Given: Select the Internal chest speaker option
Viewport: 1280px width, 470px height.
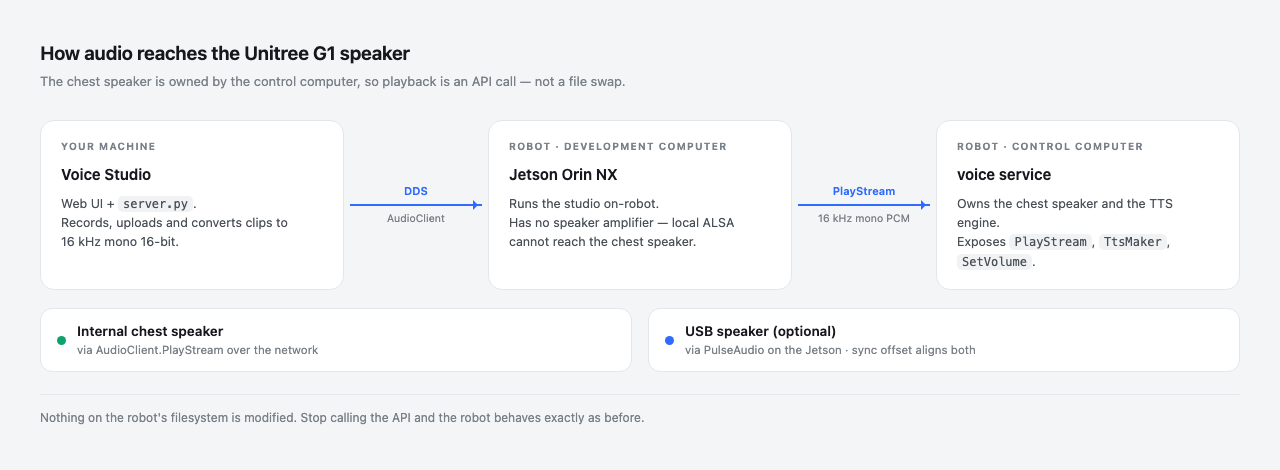Looking at the screenshot, I should click(336, 340).
